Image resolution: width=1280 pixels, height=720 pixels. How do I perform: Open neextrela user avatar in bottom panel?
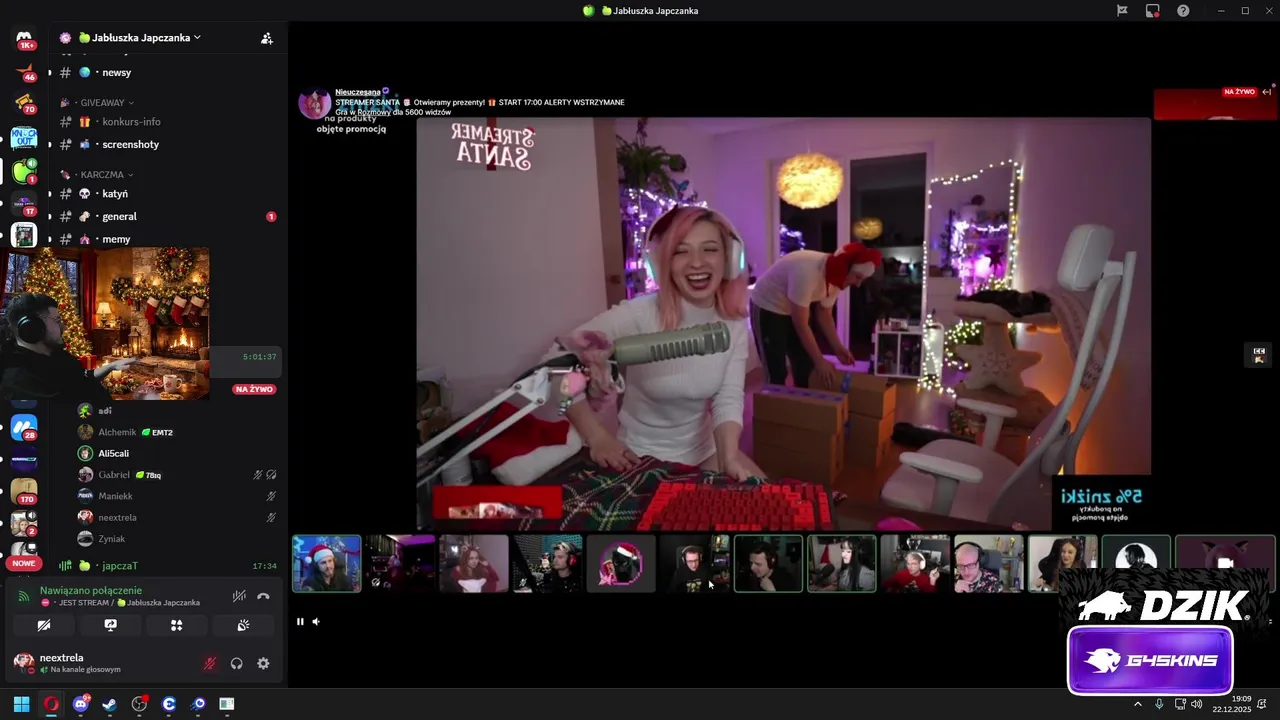tap(24, 663)
